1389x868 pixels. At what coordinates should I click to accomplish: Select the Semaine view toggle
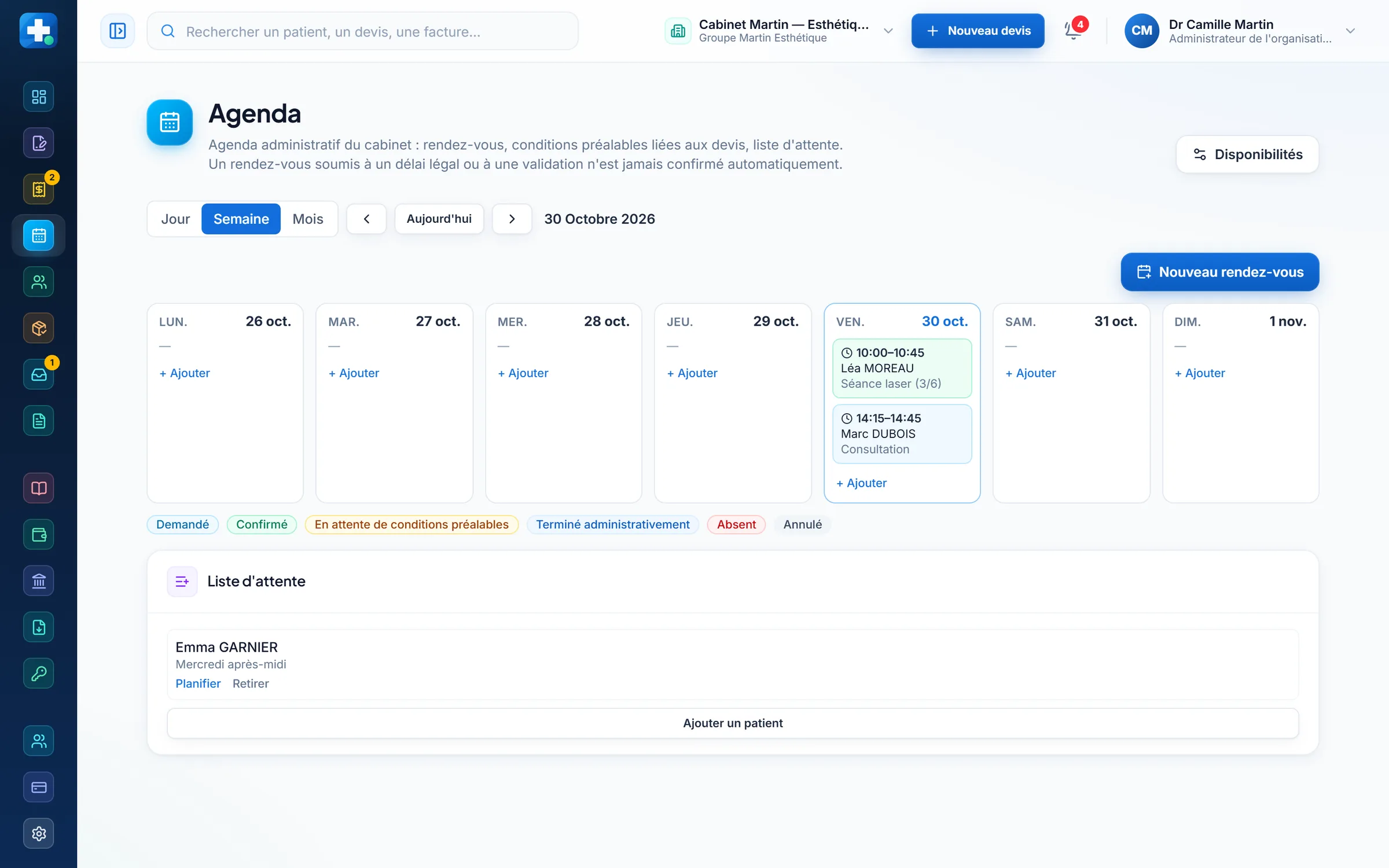point(241,219)
